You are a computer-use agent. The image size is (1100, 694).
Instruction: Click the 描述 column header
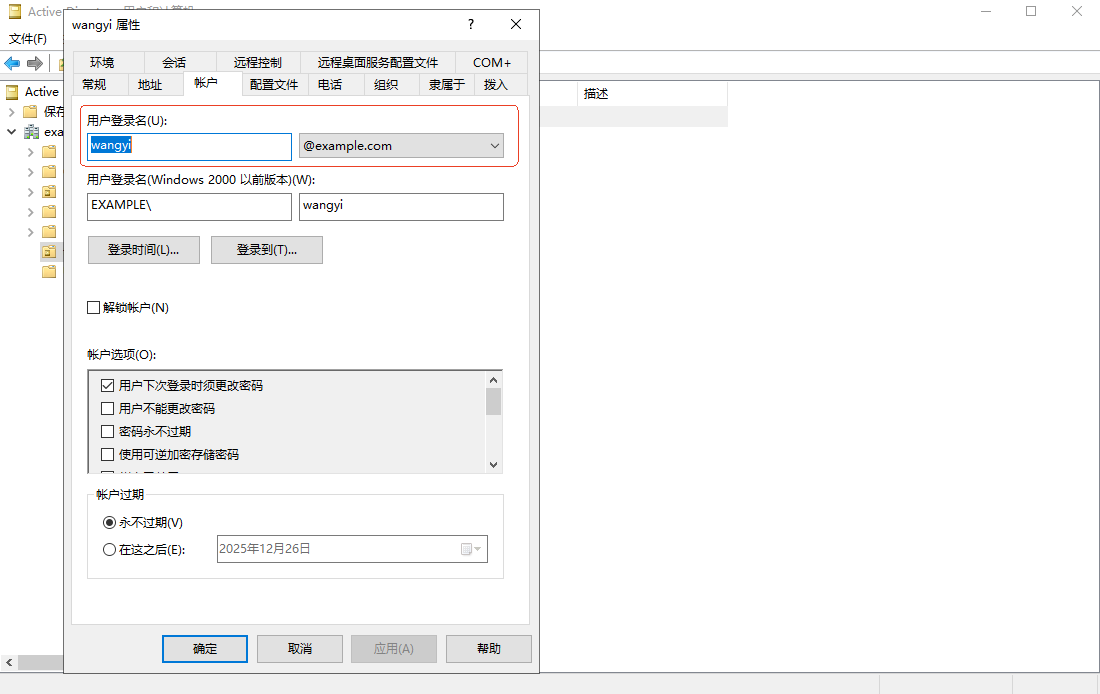(x=652, y=94)
